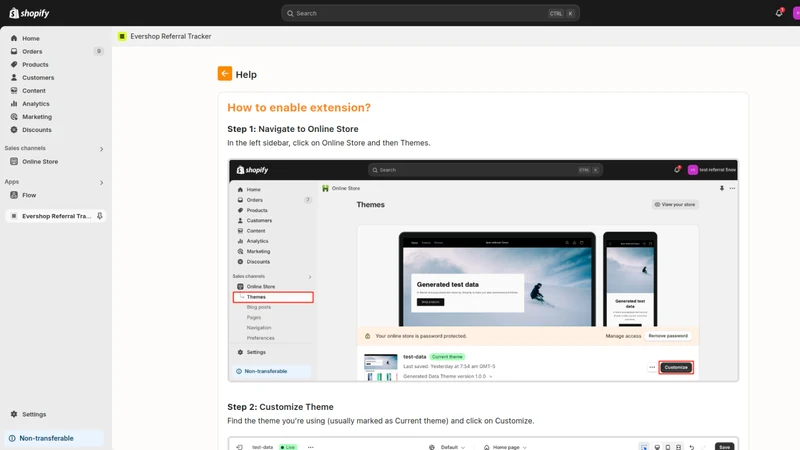The image size is (800, 450).
Task: Click the Non-transferable notice
Action: (54, 438)
